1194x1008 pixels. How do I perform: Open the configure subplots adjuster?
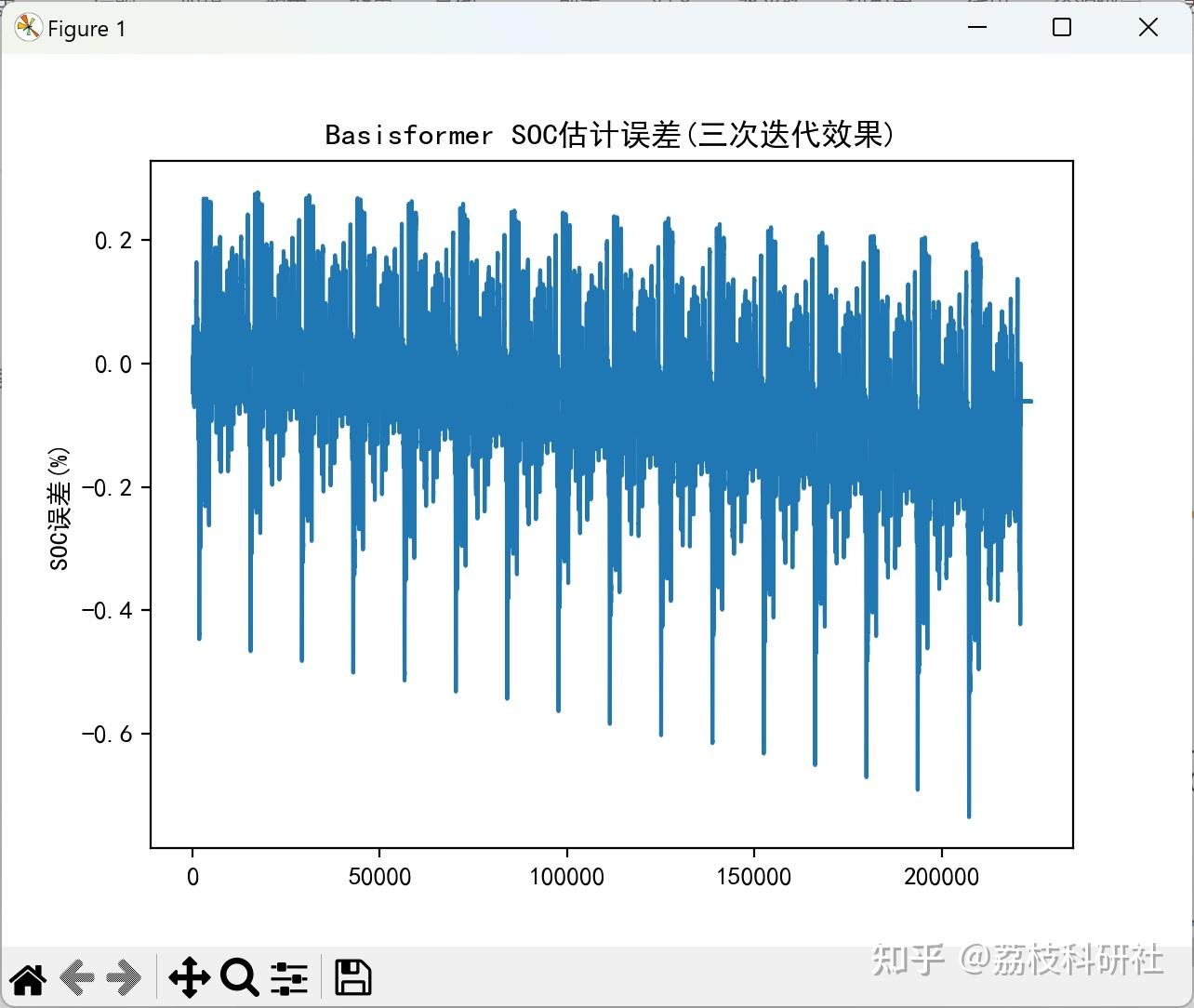[x=289, y=977]
